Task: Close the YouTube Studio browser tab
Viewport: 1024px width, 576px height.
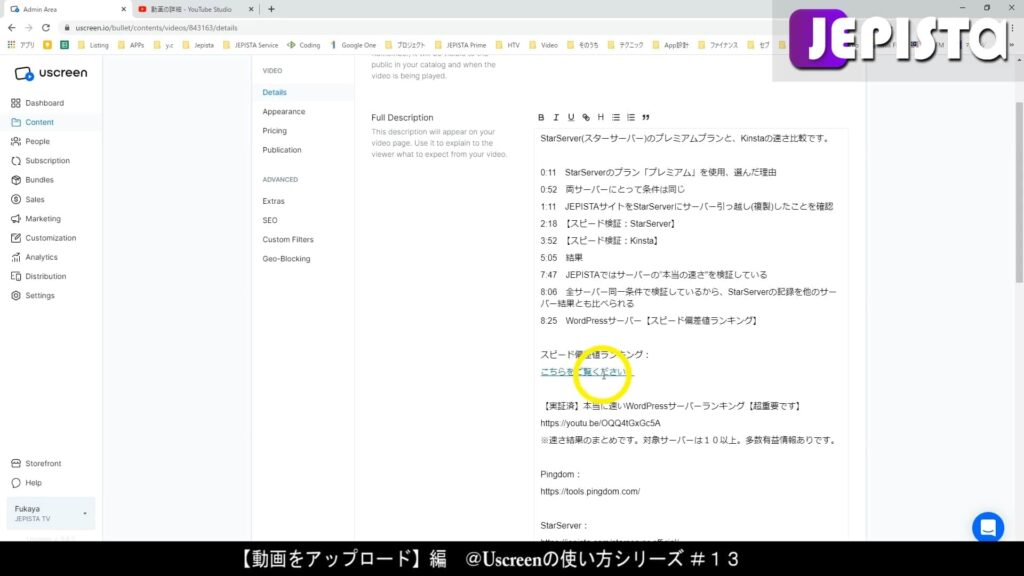Action: tap(251, 9)
